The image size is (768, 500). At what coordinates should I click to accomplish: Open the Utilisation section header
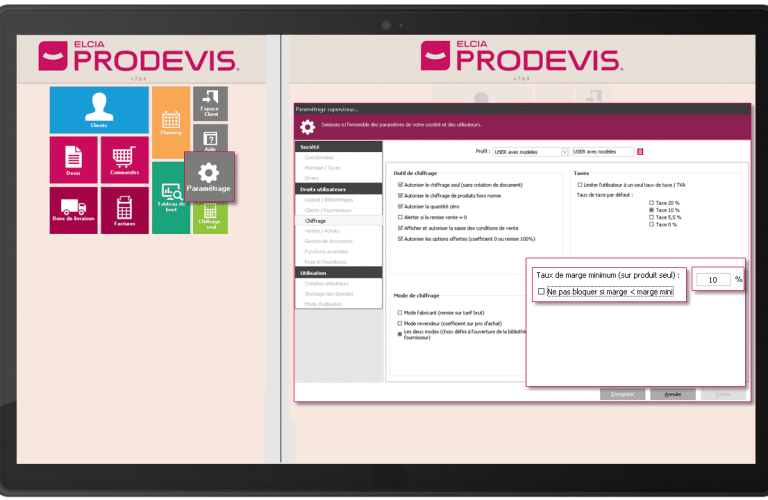[338, 273]
